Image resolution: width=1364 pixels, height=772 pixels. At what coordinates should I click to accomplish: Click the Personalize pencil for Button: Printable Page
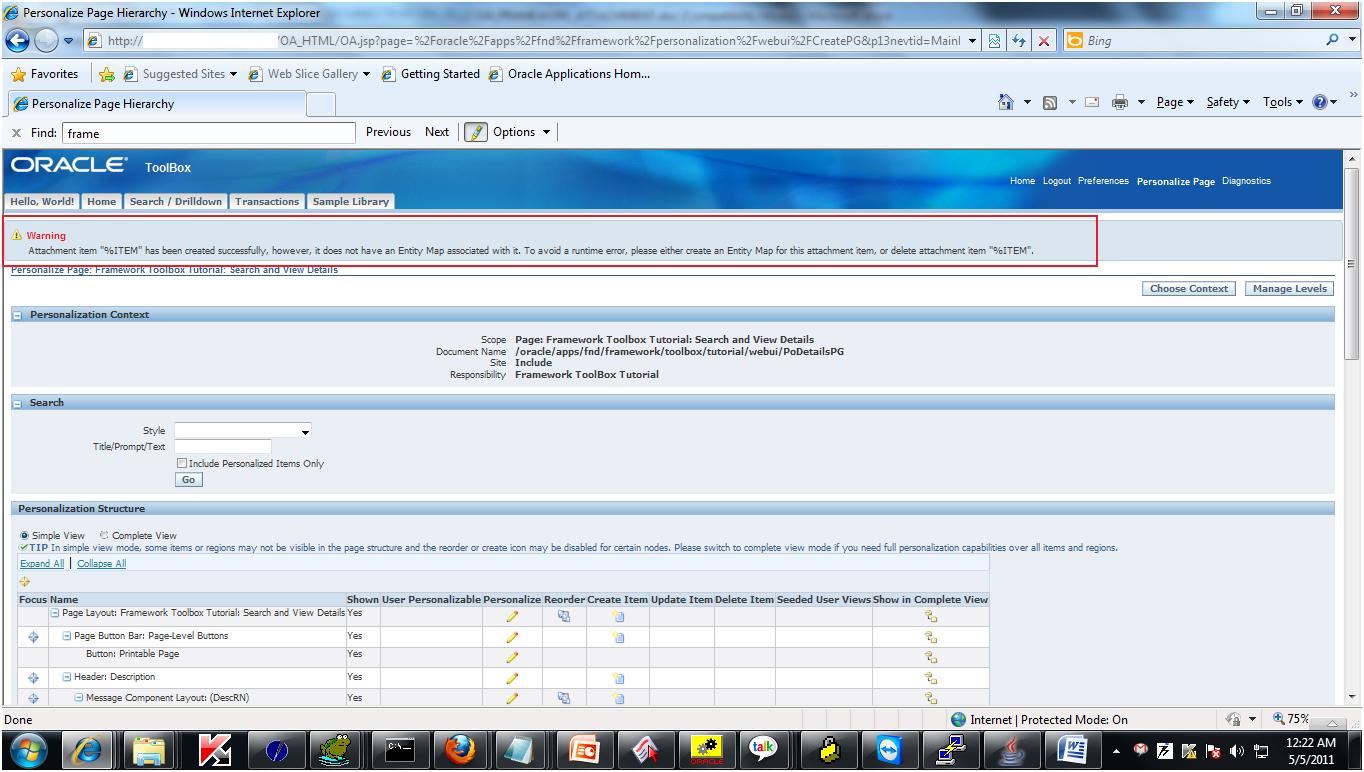[512, 657]
